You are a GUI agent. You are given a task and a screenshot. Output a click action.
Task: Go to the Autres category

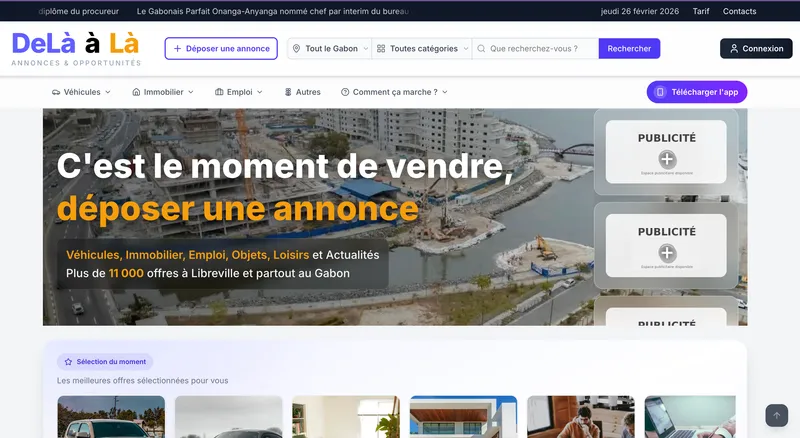tap(303, 92)
